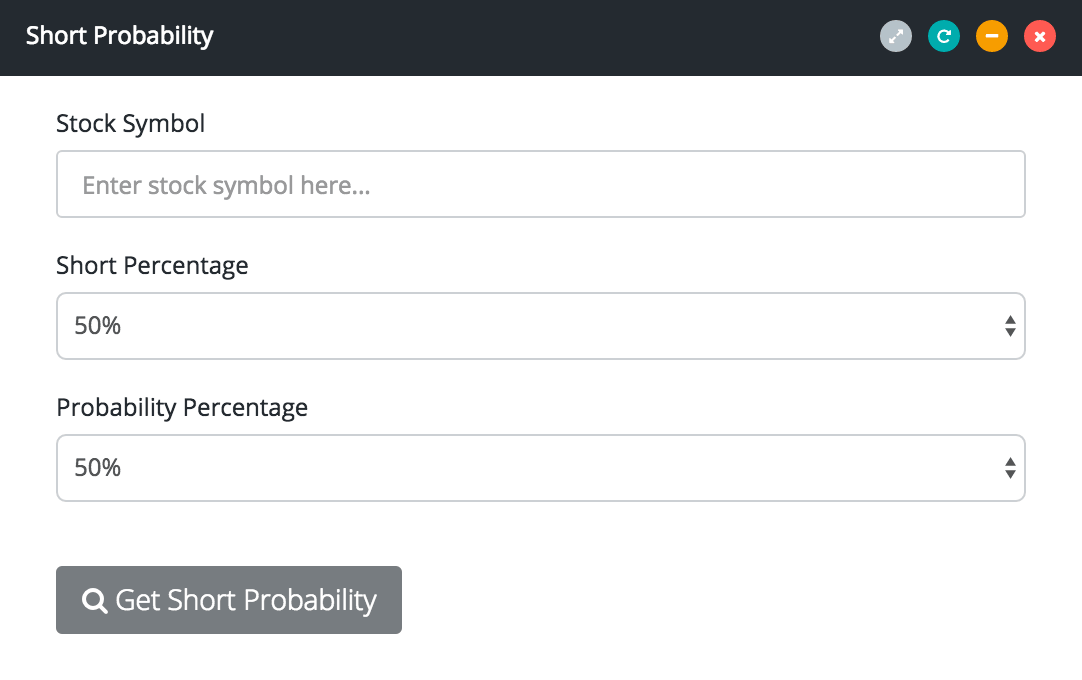Collapse the panel with the orange minus icon

[992, 37]
